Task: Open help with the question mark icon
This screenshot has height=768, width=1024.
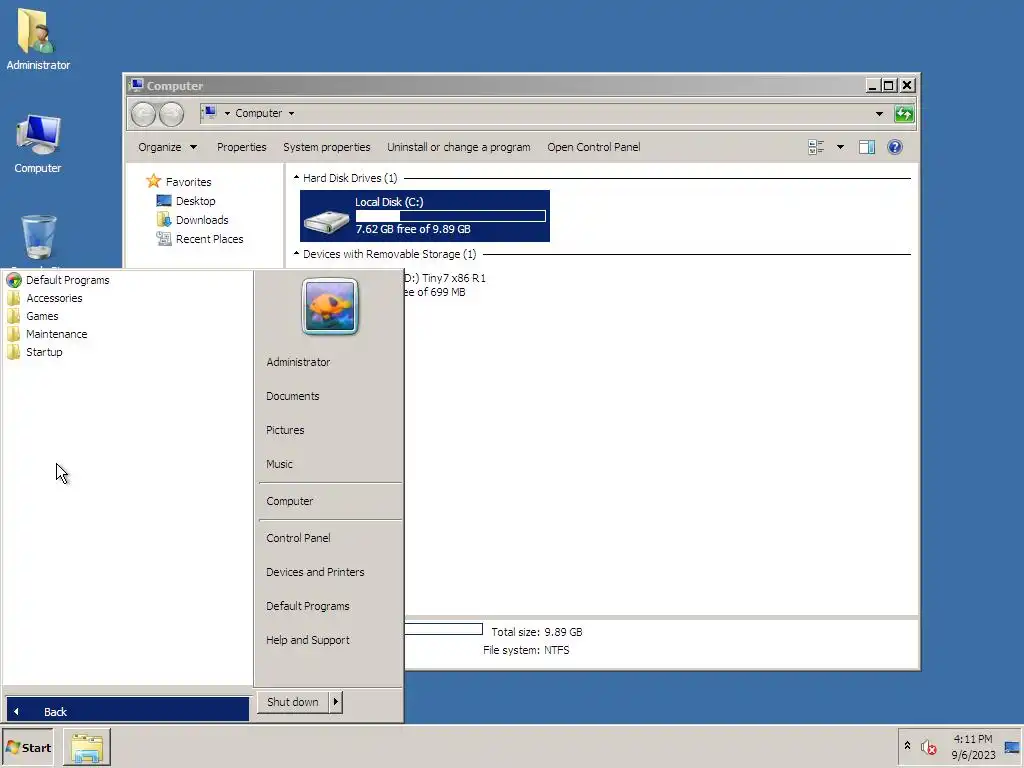Action: [x=895, y=147]
